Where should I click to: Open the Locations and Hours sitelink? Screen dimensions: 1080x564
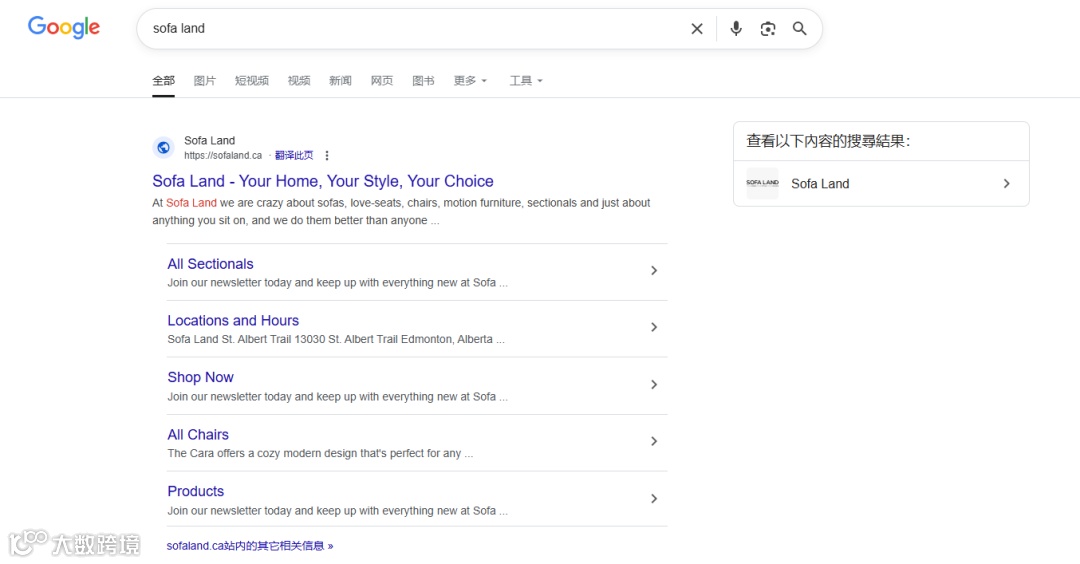[x=233, y=320]
